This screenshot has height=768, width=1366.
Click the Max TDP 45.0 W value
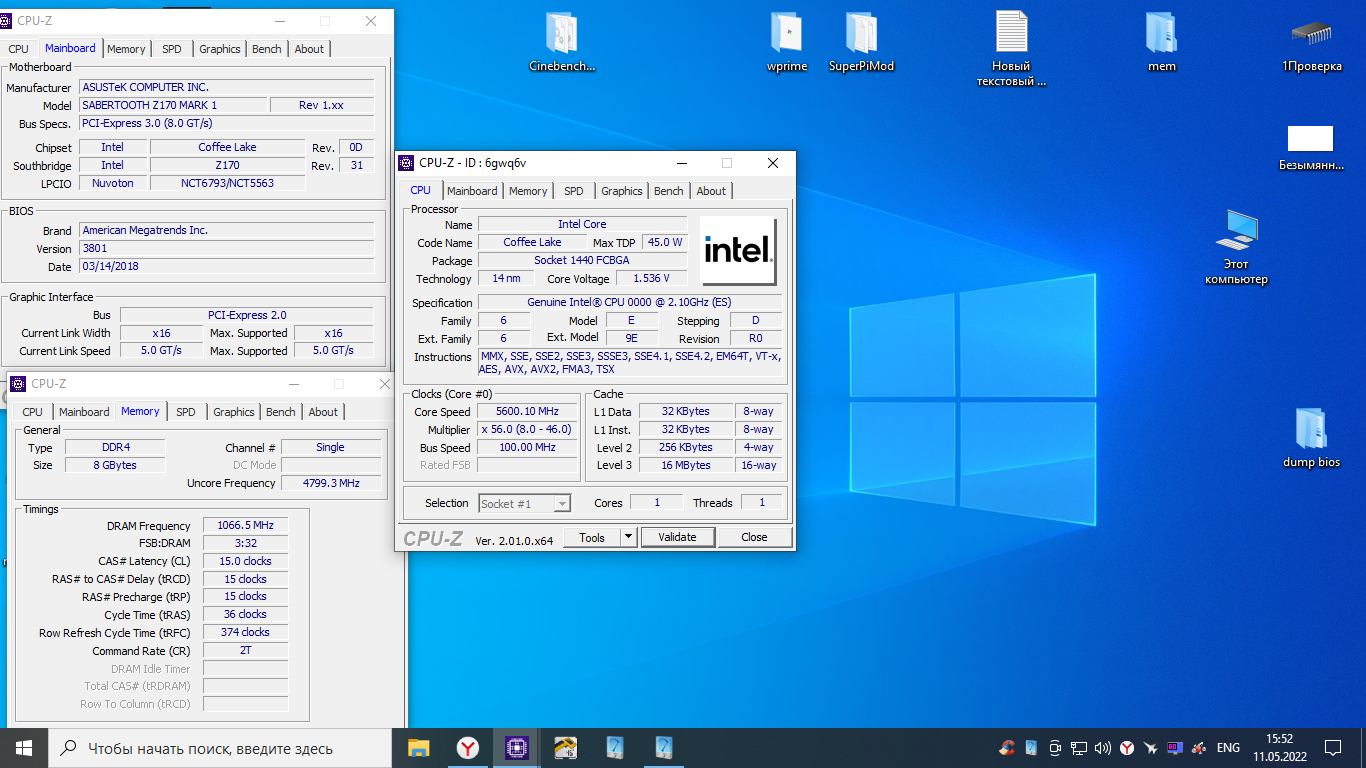[664, 242]
